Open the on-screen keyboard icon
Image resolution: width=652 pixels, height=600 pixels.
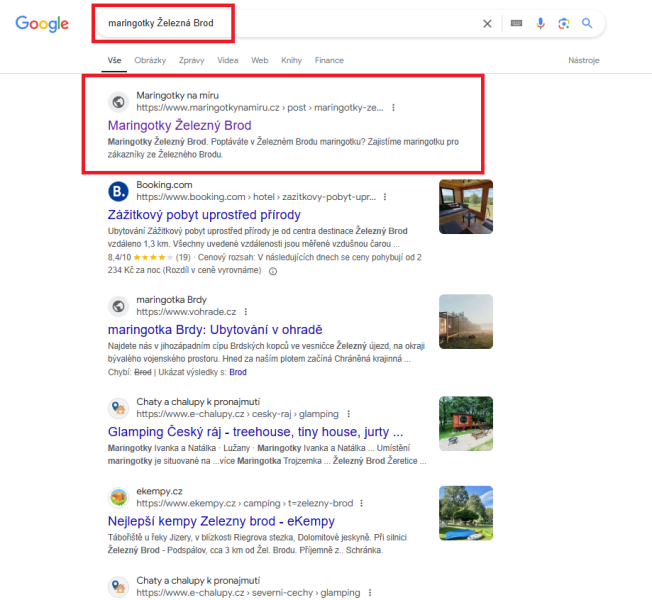click(x=516, y=23)
